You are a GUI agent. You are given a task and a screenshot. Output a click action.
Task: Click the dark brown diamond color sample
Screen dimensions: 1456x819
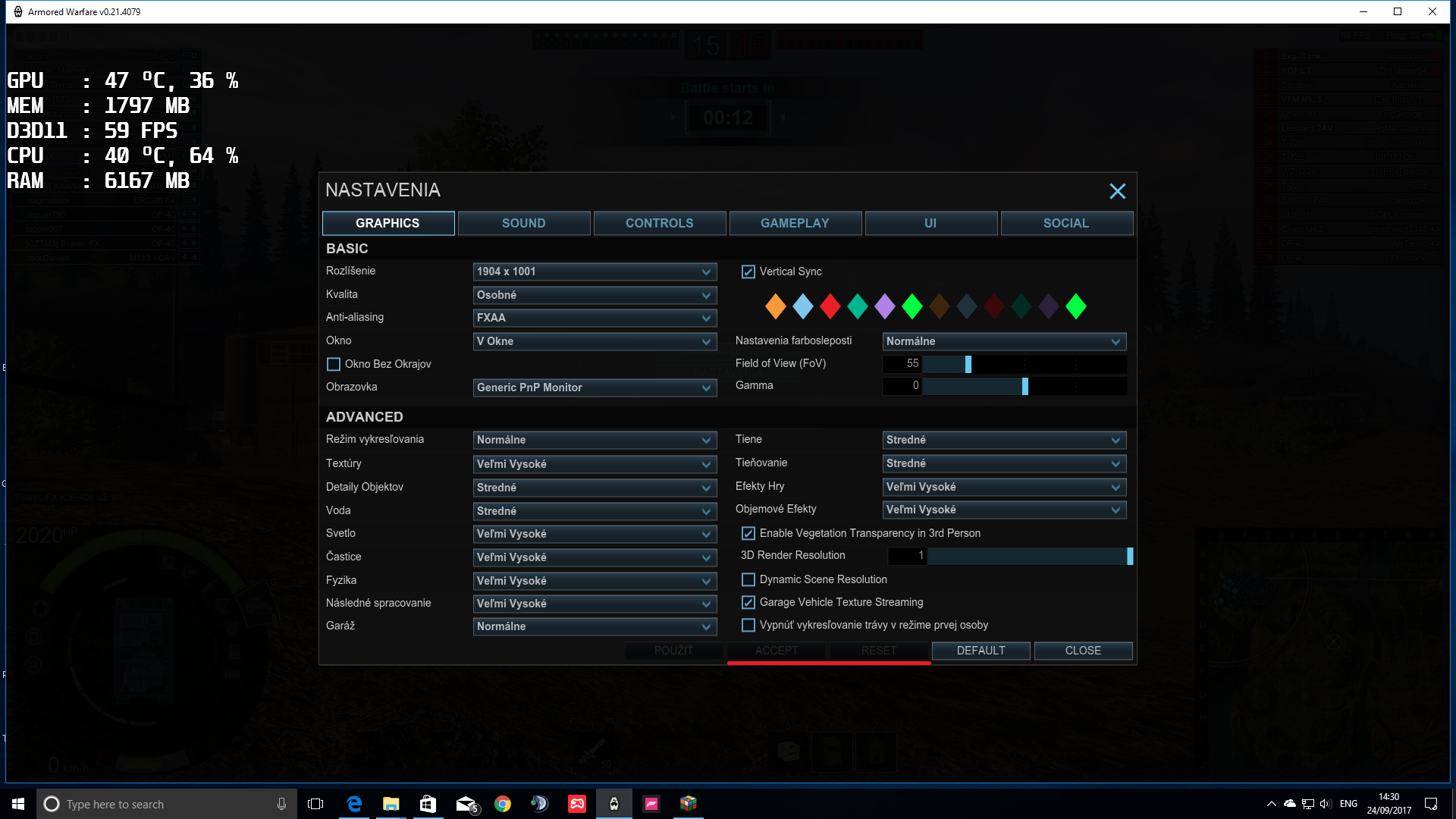click(939, 306)
